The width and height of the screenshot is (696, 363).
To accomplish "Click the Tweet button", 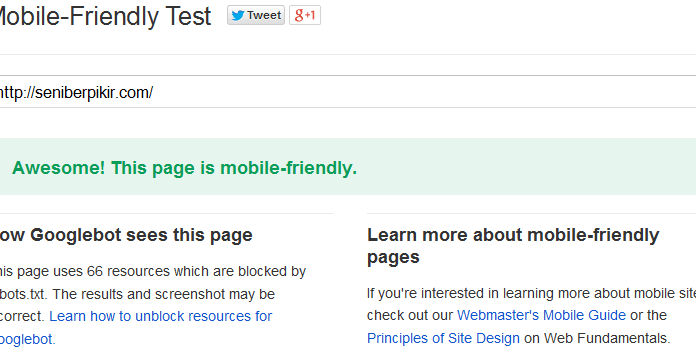I will click(256, 16).
